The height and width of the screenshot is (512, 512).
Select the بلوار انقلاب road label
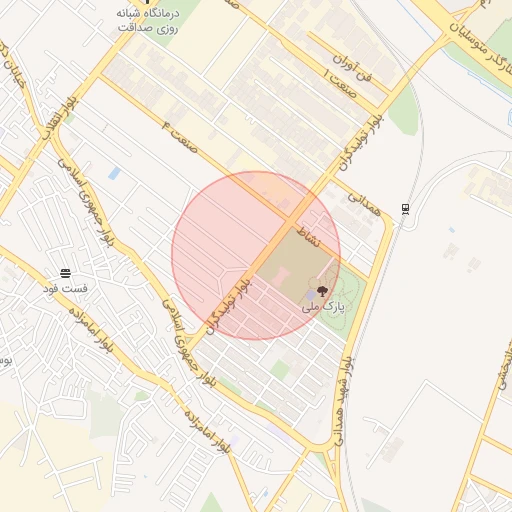pyautogui.click(x=59, y=118)
